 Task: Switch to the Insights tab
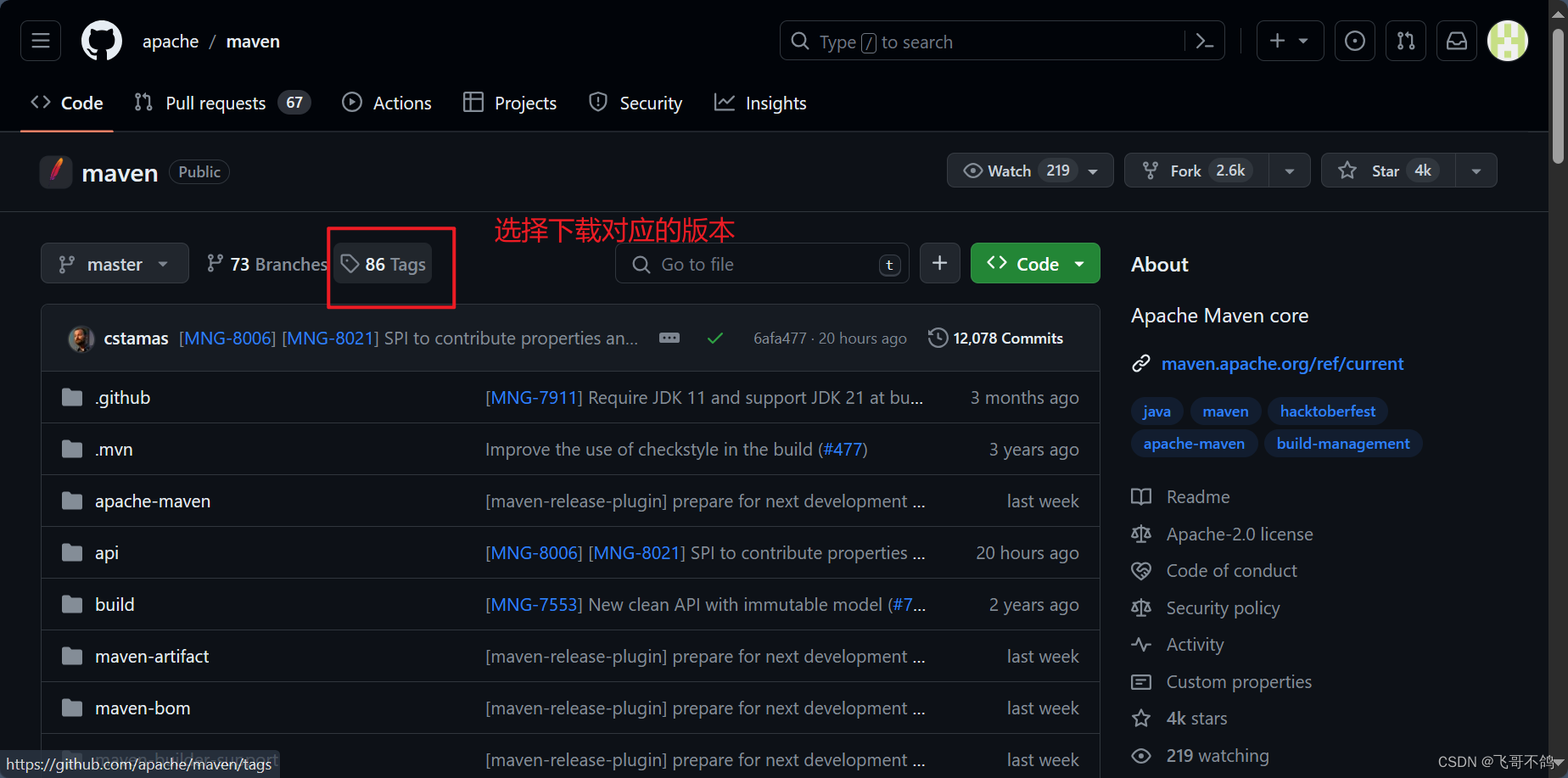(760, 104)
